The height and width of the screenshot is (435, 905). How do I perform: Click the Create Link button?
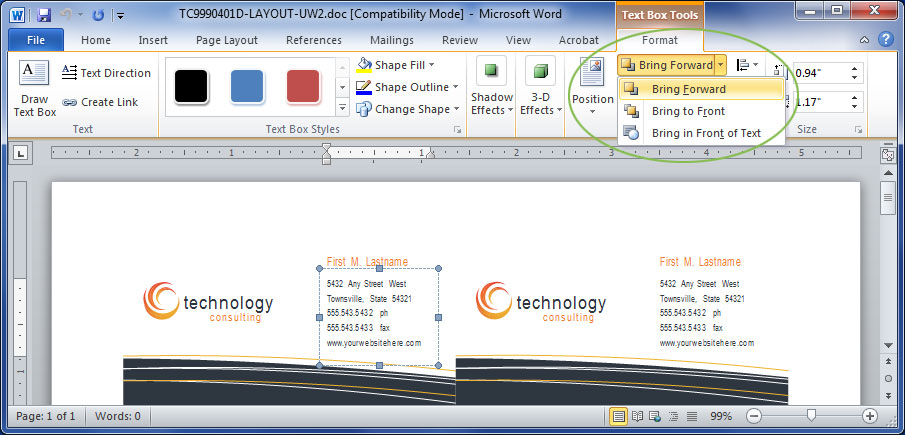100,102
